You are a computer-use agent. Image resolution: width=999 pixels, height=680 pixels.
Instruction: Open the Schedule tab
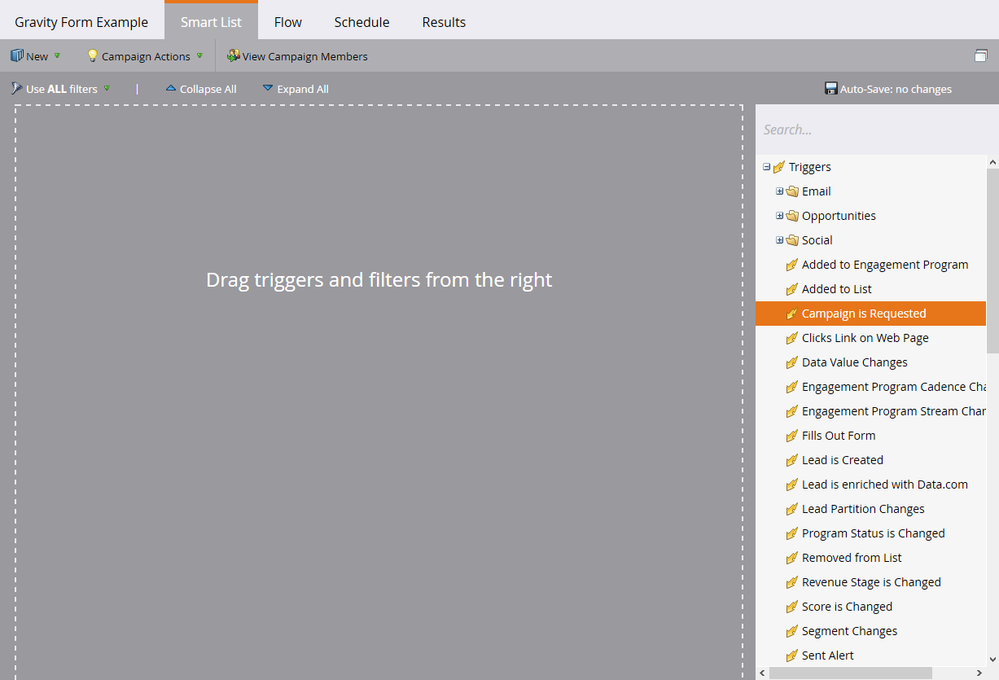tap(362, 22)
